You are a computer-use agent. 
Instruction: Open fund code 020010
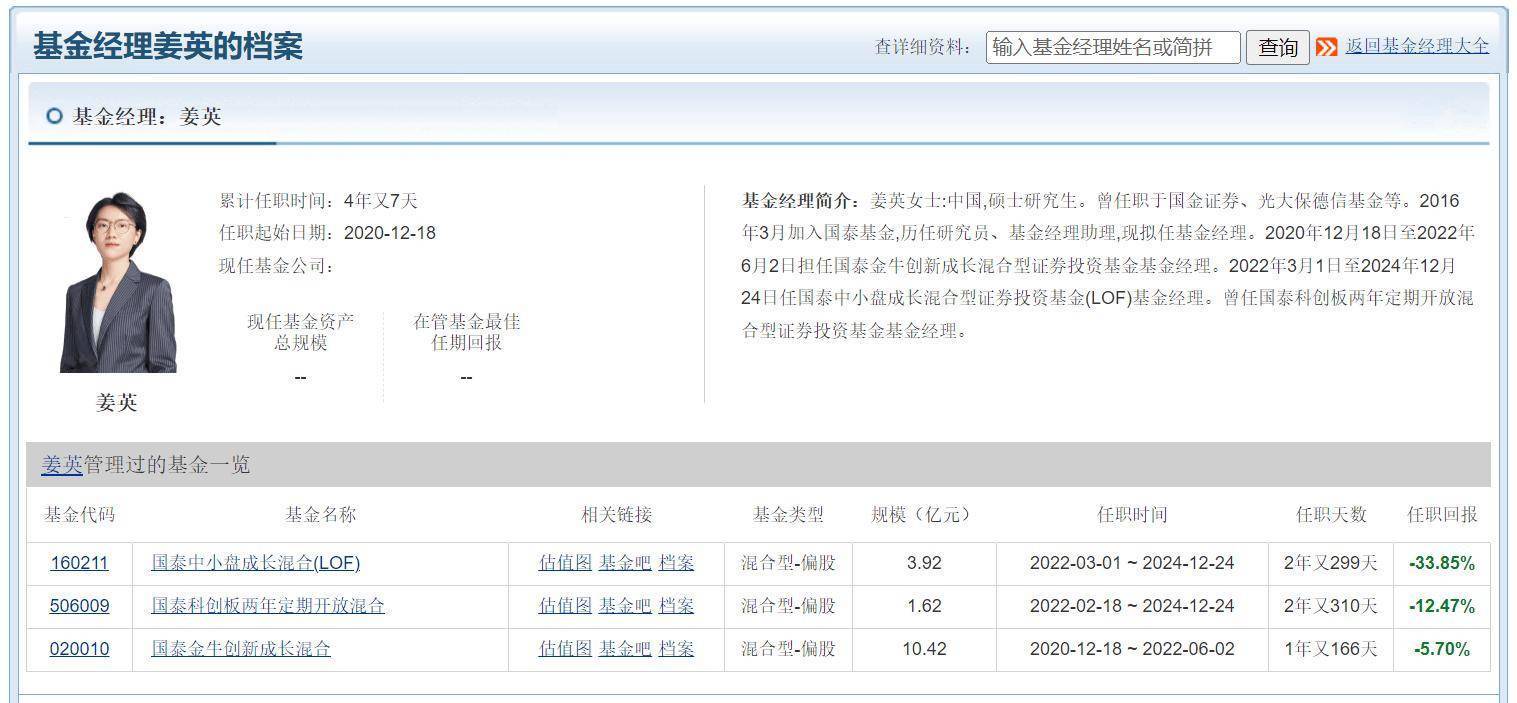79,648
